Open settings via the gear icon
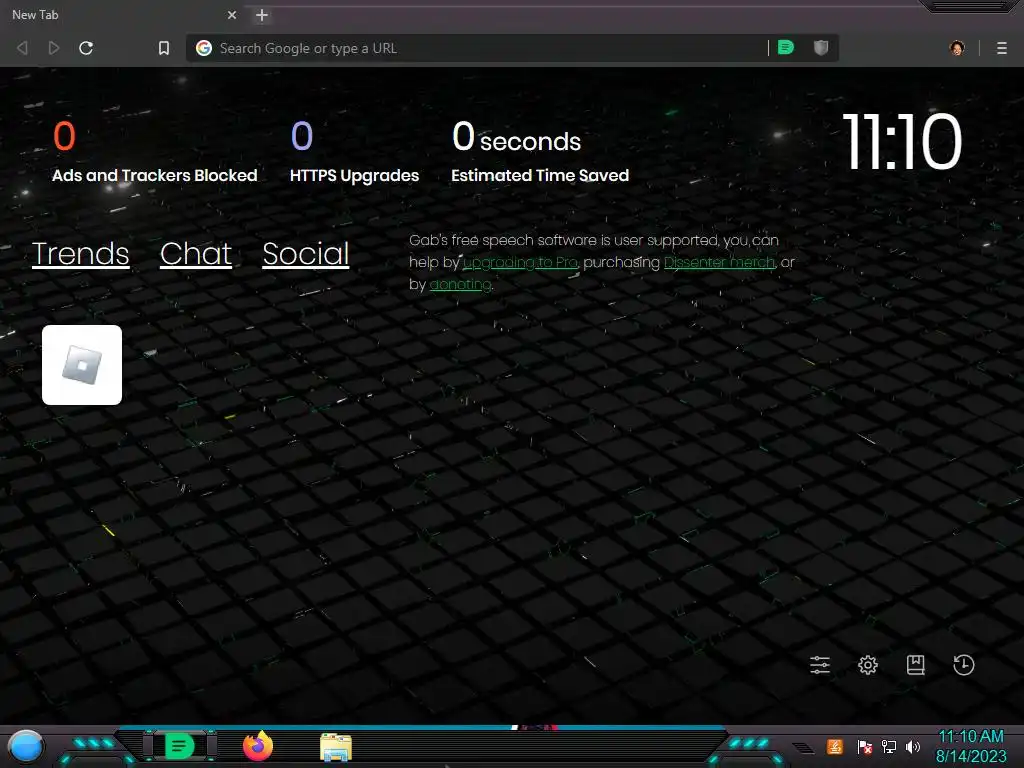Viewport: 1024px width, 768px height. click(x=868, y=665)
